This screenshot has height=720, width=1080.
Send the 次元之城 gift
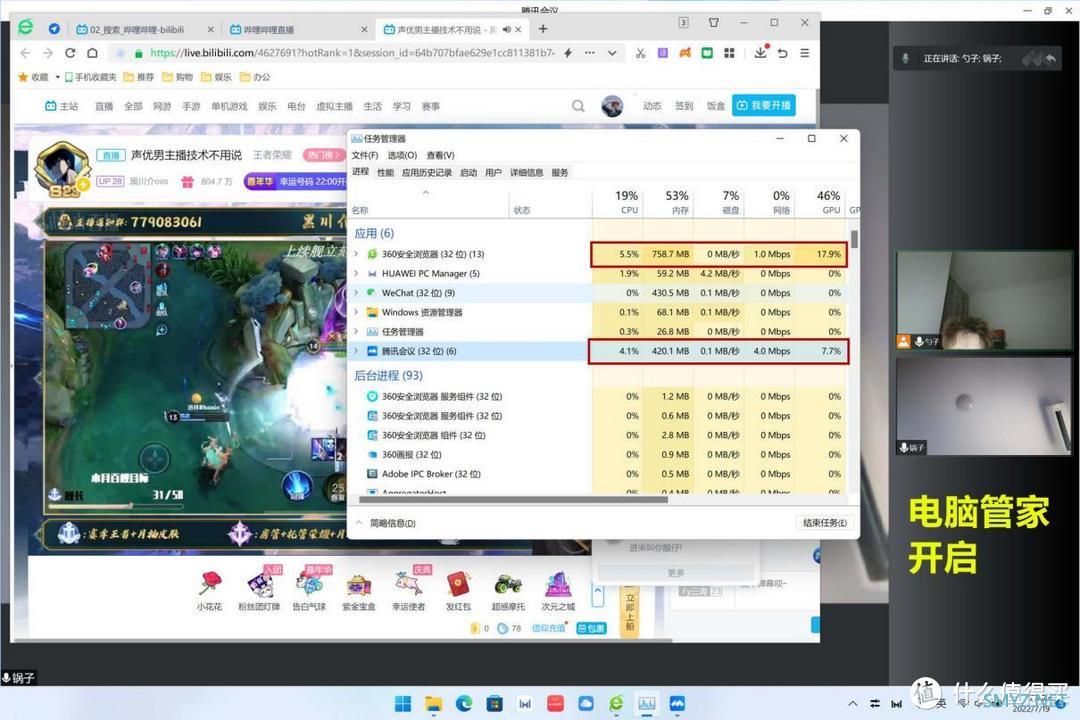click(x=558, y=590)
